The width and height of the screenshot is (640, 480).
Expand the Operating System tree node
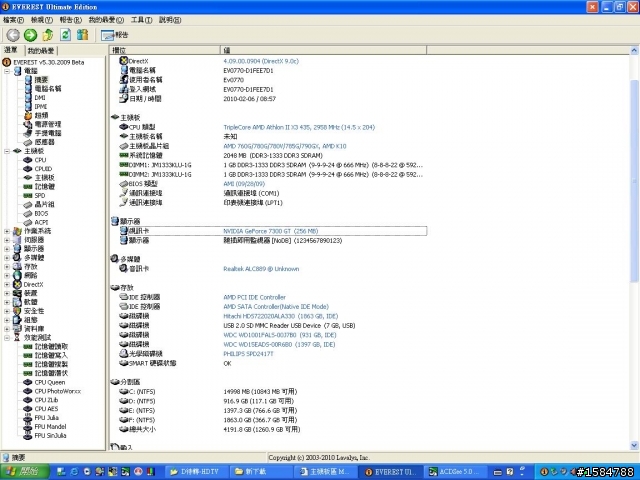point(7,231)
